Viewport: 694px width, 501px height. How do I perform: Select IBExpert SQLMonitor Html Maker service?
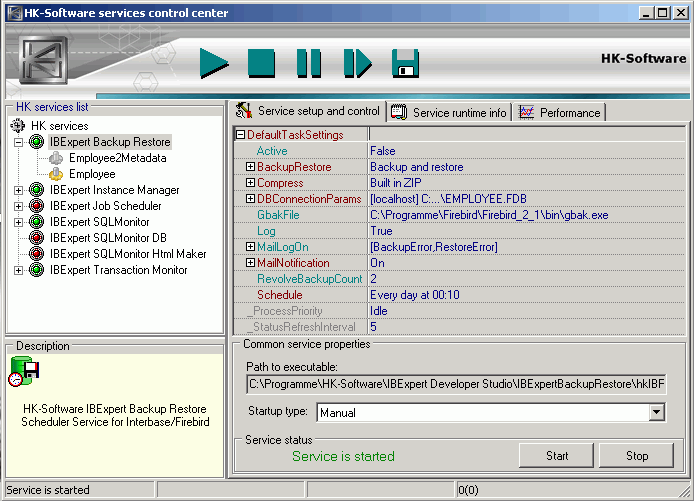pyautogui.click(x=128, y=254)
